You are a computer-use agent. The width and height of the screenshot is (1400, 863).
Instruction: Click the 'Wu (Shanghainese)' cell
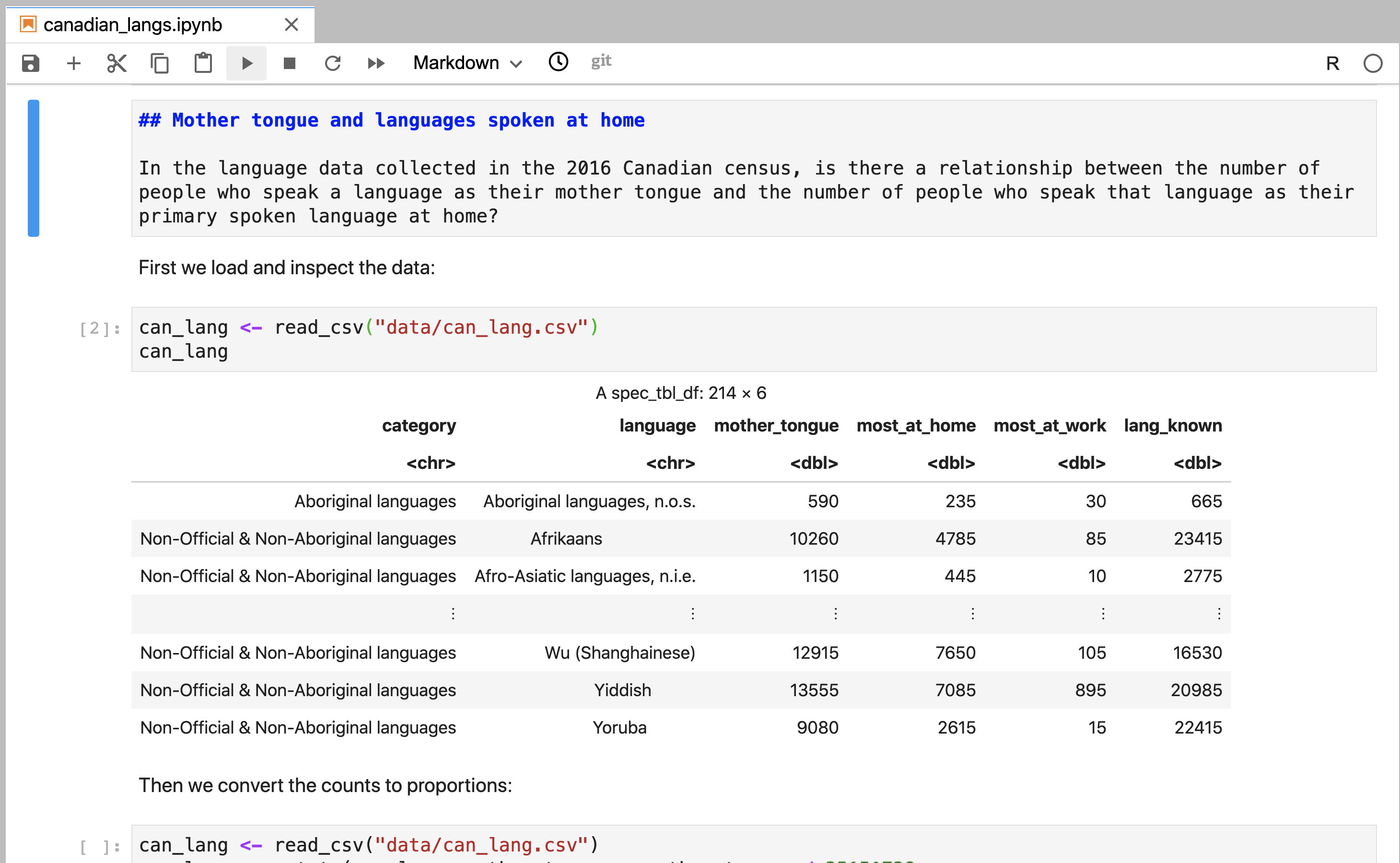tap(620, 653)
